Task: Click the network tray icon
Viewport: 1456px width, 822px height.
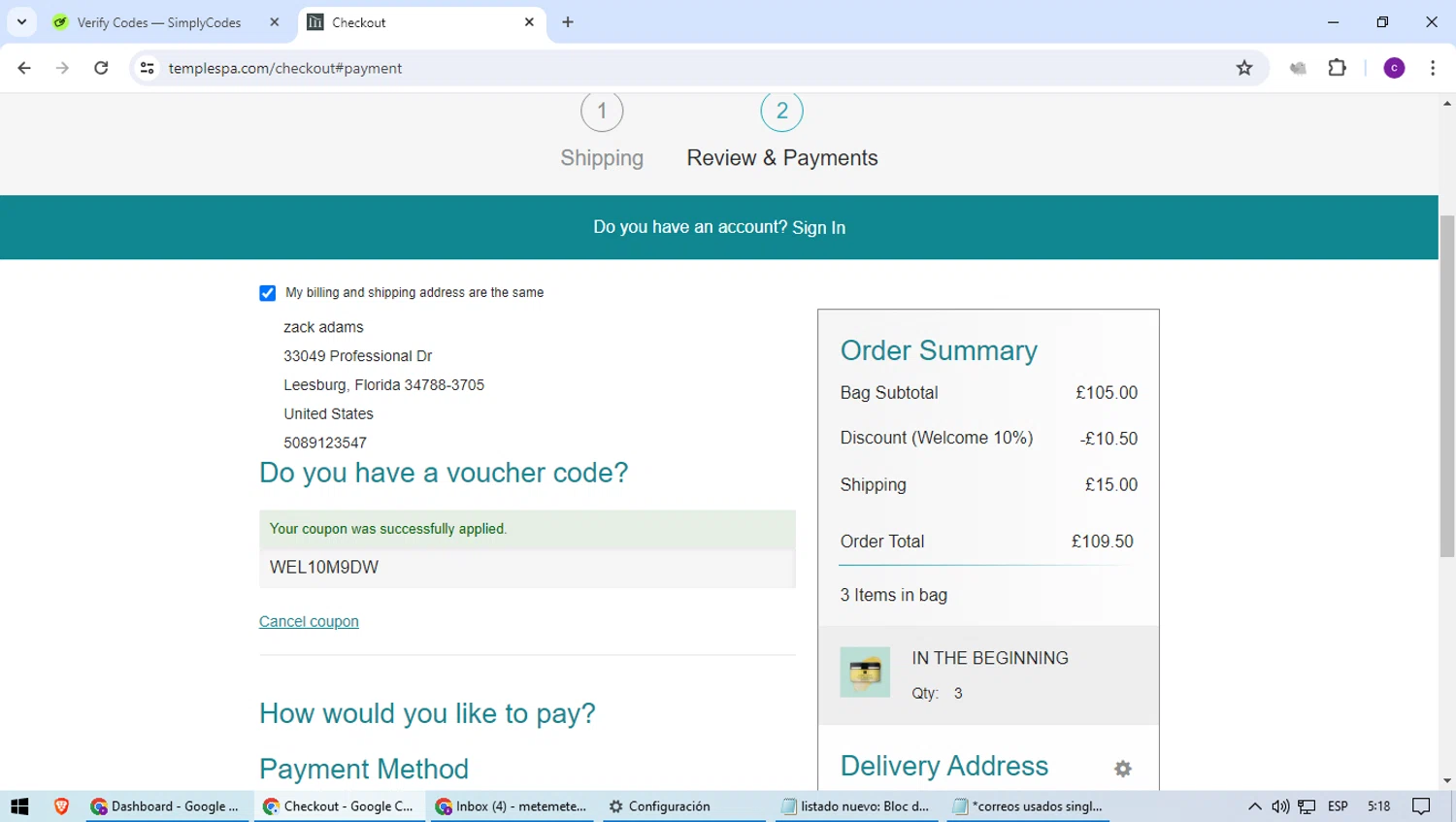Action: [1307, 806]
